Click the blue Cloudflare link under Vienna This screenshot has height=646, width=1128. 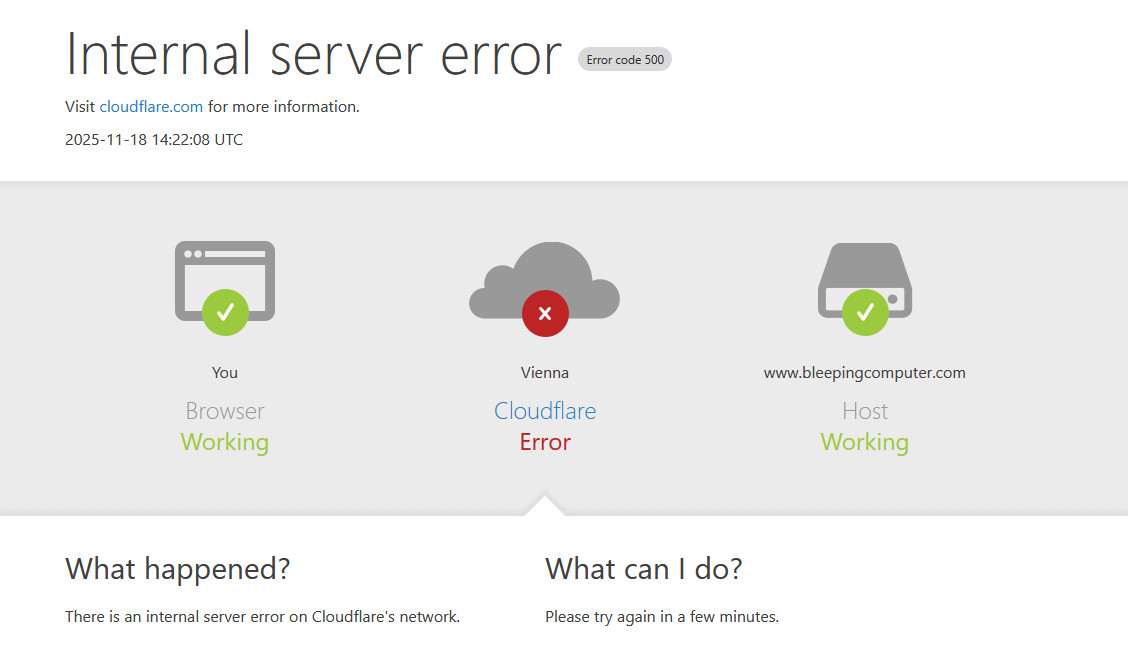[x=545, y=411]
